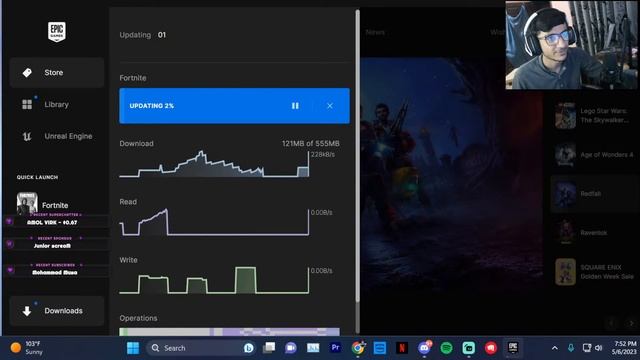Open Bing chat icon in search box
The height and width of the screenshot is (360, 640).
tap(249, 348)
